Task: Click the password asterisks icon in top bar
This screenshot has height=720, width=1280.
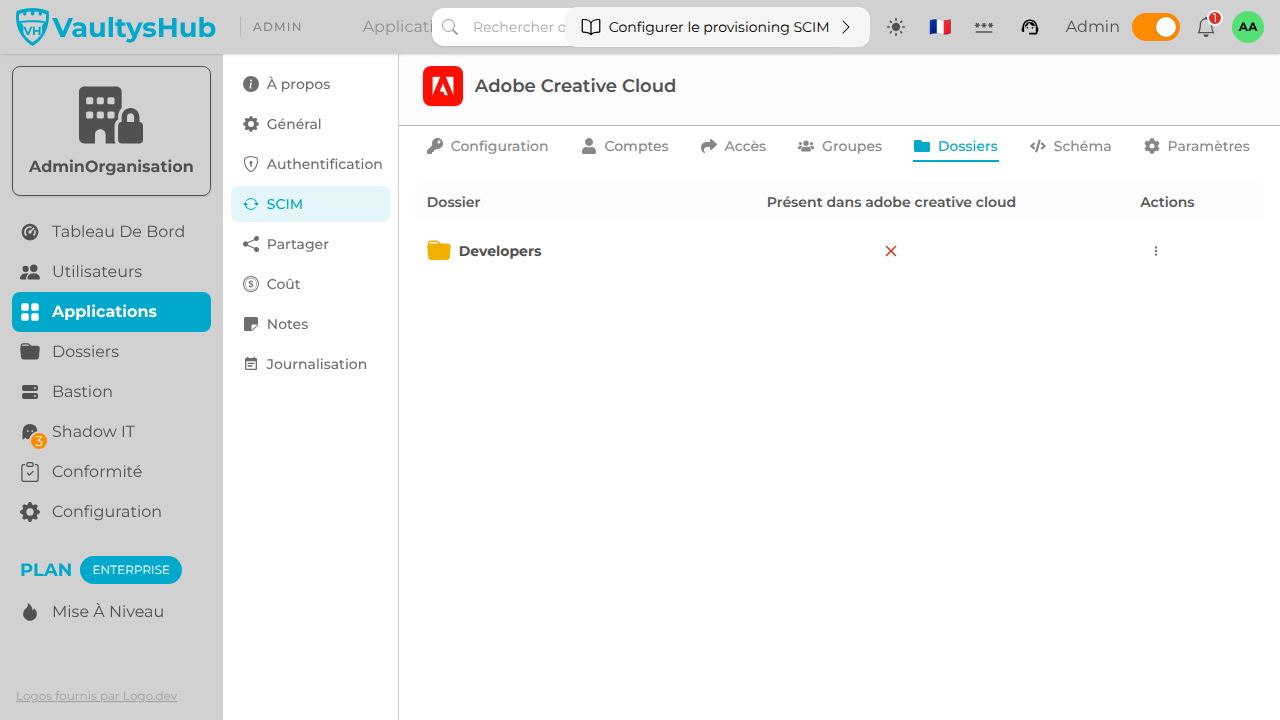Action: pyautogui.click(x=984, y=27)
